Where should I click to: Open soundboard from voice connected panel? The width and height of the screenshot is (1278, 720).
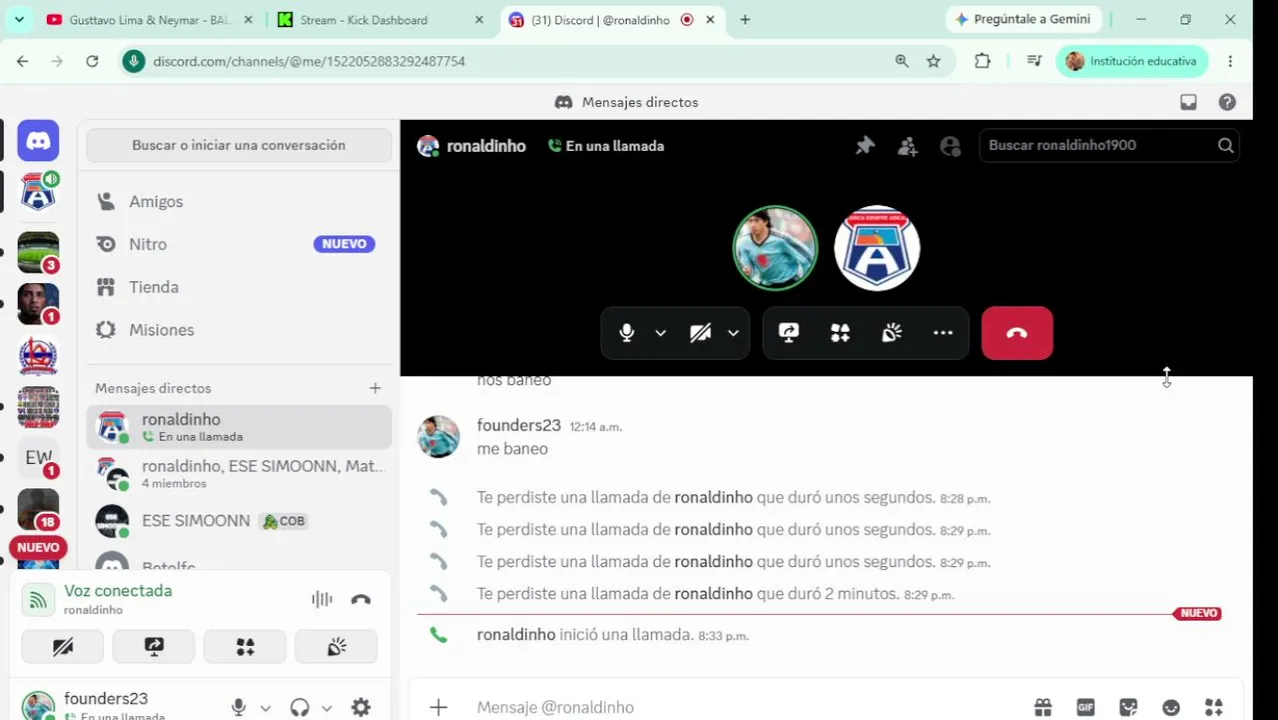pyautogui.click(x=336, y=647)
